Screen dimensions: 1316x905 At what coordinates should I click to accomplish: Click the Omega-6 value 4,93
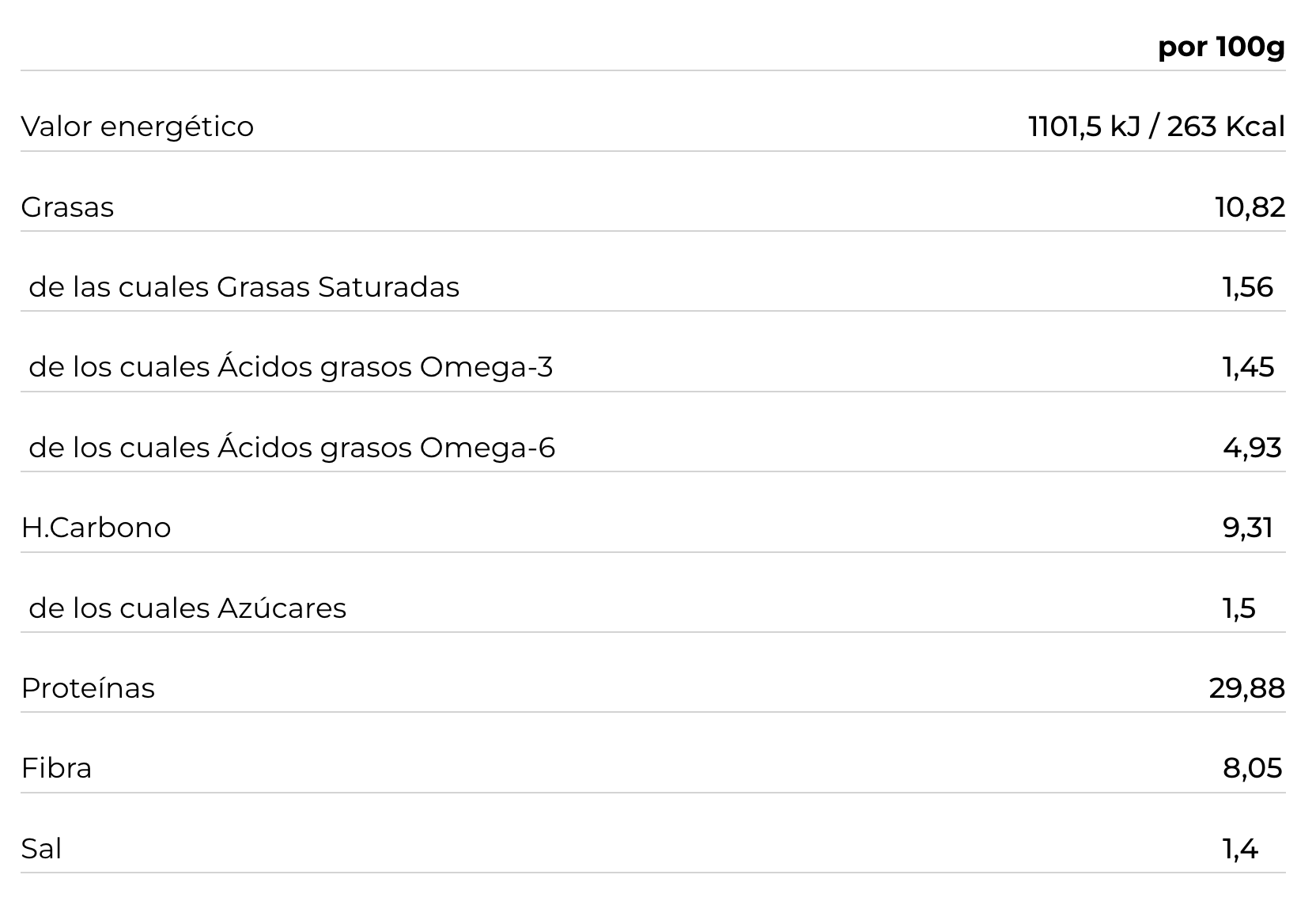tap(1251, 448)
